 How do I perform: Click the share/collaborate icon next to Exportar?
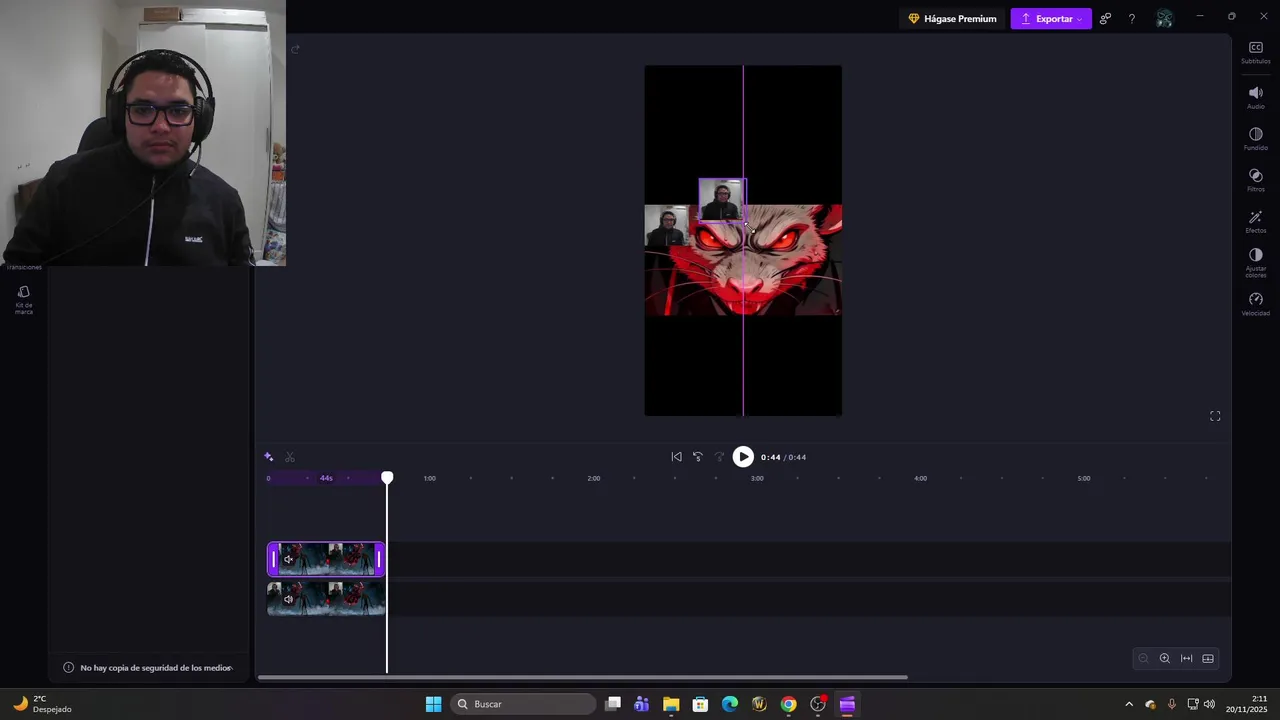point(1105,19)
